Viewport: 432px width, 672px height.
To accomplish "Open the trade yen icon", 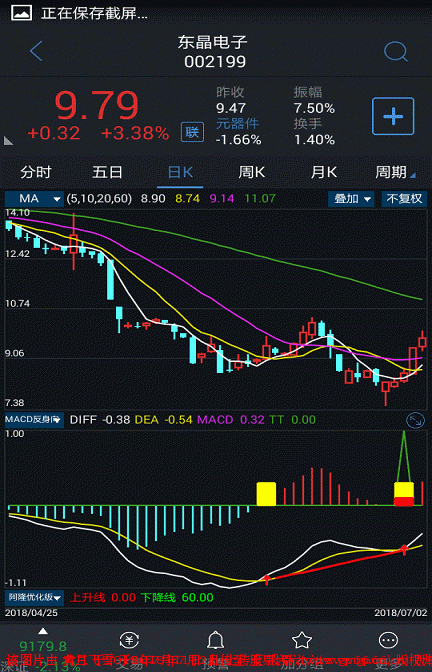I will 129,640.
